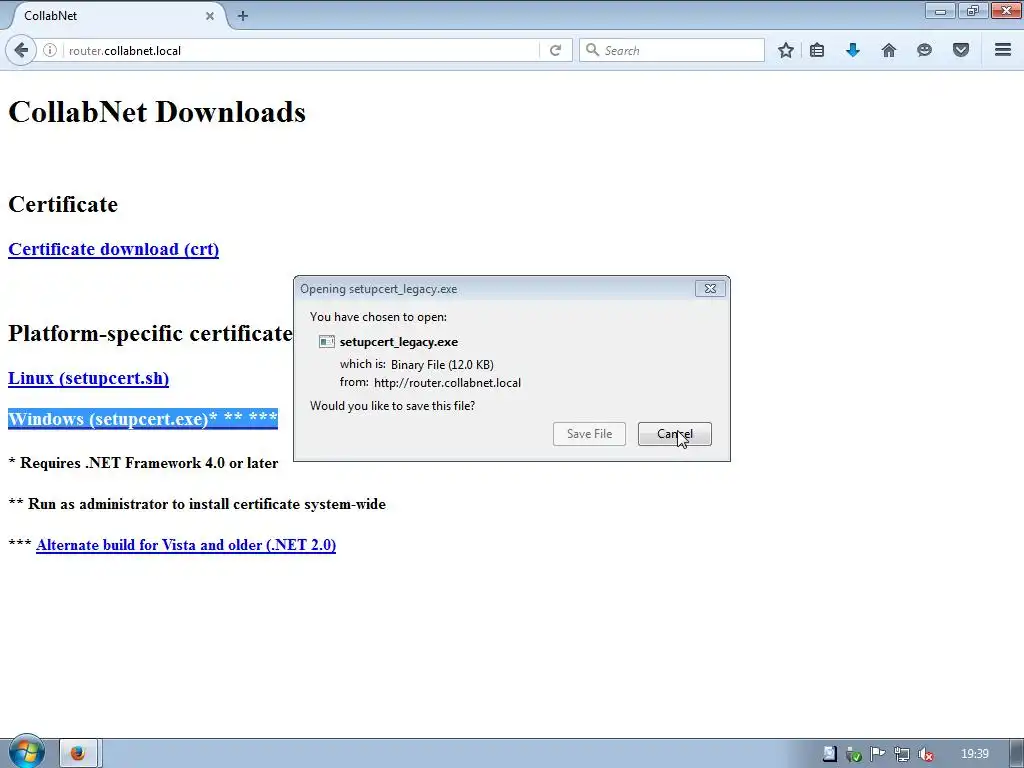Open the Action Center flag tray icon
The width and height of the screenshot is (1024, 768).
pos(878,754)
